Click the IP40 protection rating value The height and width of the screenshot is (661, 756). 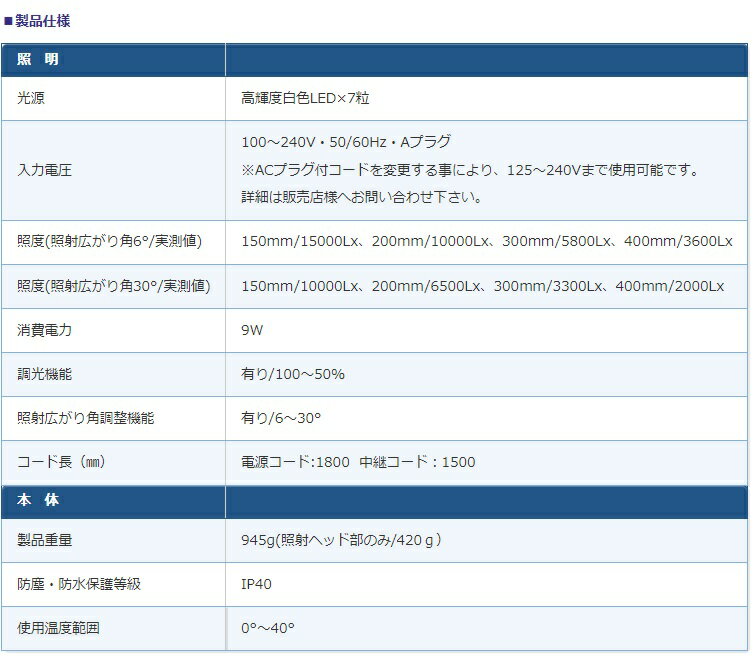[257, 584]
